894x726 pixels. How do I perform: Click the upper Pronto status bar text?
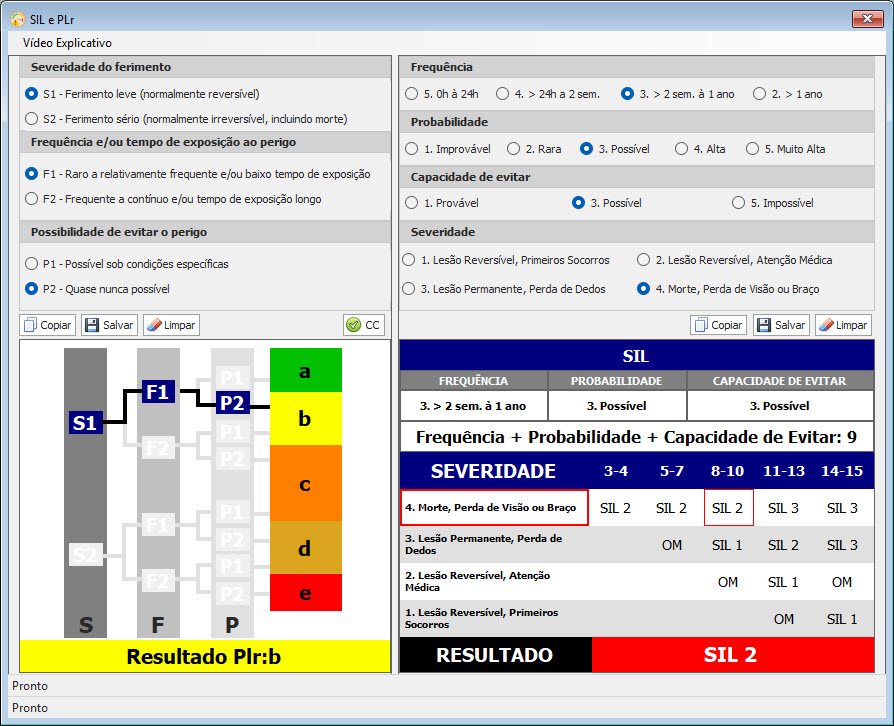(x=30, y=686)
